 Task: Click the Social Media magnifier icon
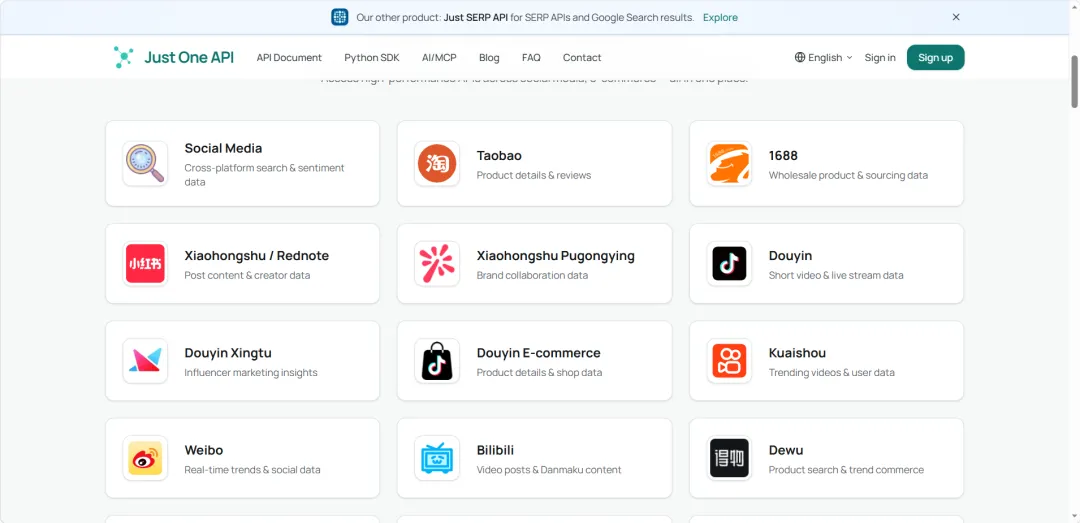[145, 163]
